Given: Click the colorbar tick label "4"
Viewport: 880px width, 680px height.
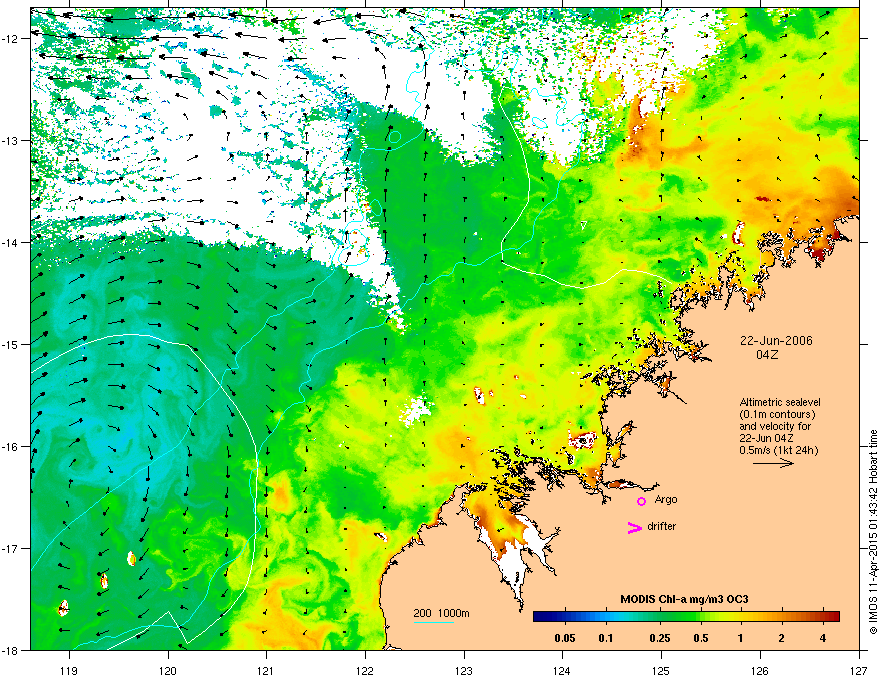Looking at the screenshot, I should (x=823, y=638).
